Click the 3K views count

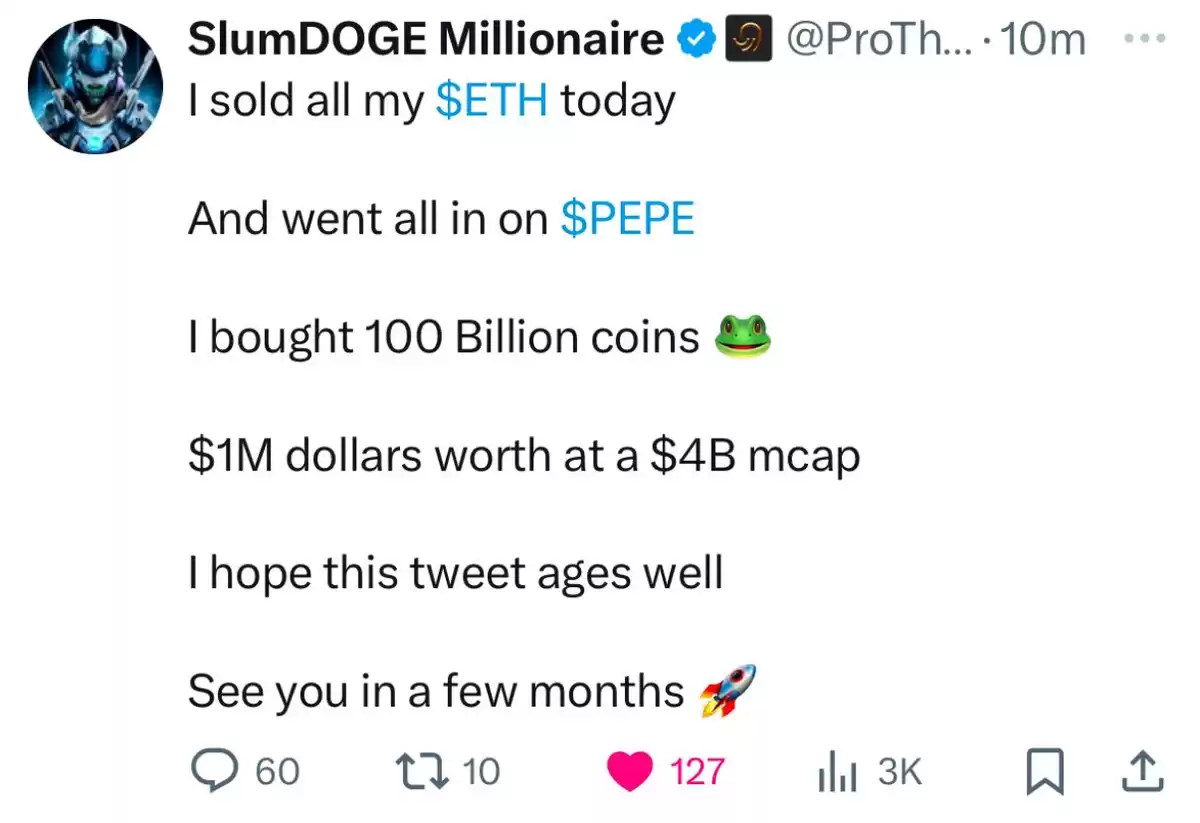point(899,772)
